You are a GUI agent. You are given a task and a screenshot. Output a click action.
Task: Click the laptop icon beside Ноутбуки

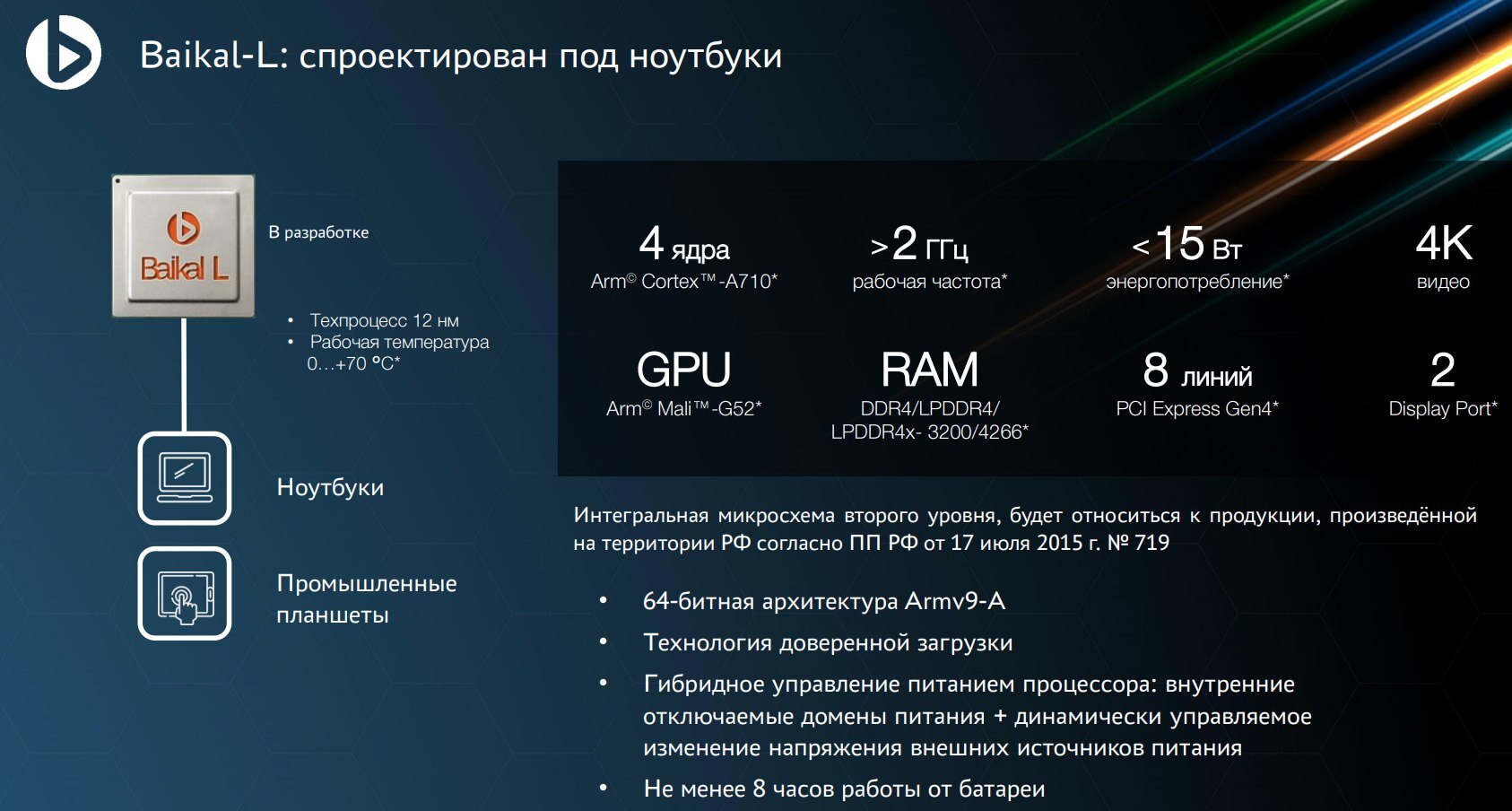pos(185,478)
